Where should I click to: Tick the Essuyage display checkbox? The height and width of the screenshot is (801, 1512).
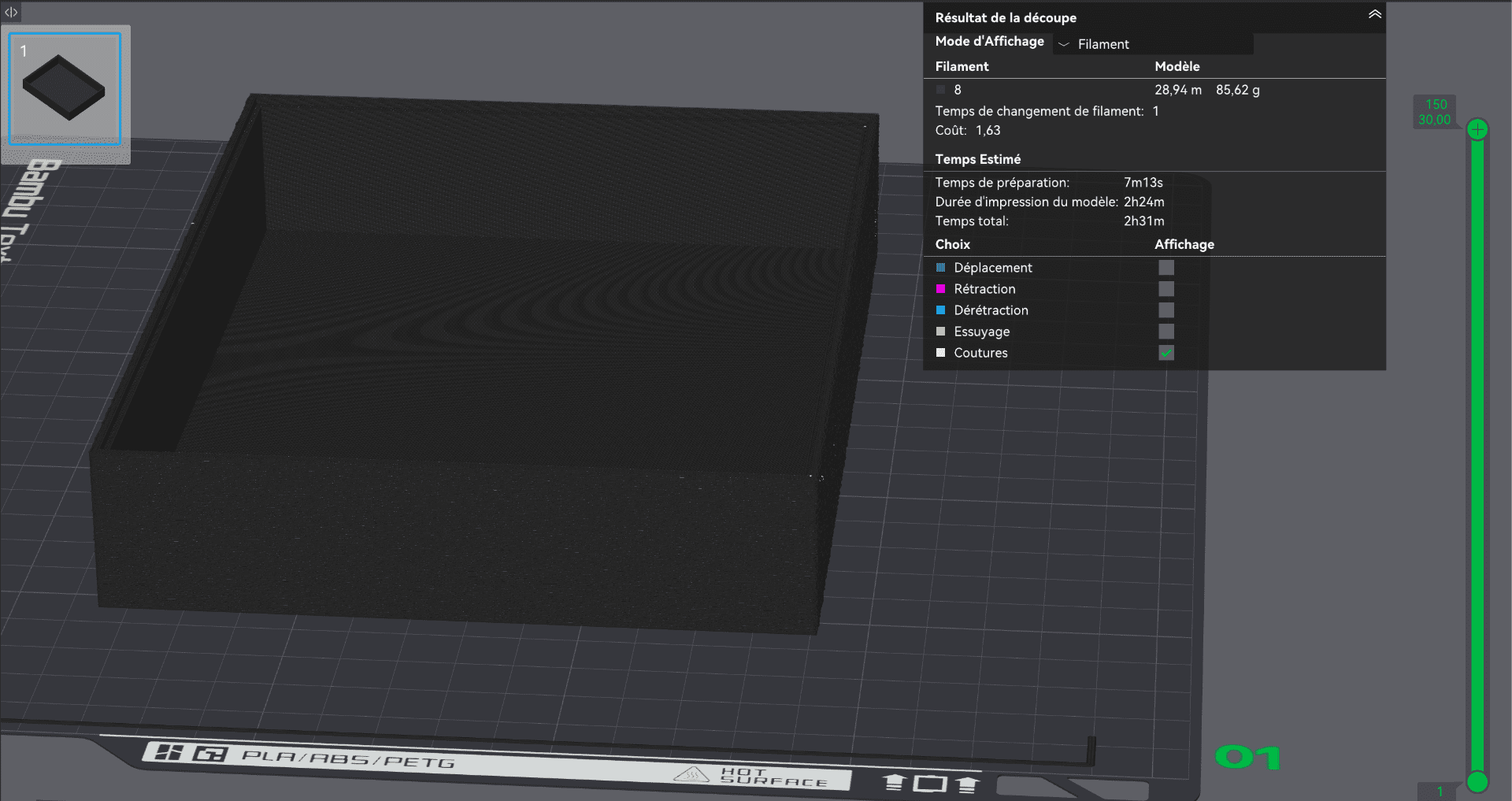tap(1166, 332)
